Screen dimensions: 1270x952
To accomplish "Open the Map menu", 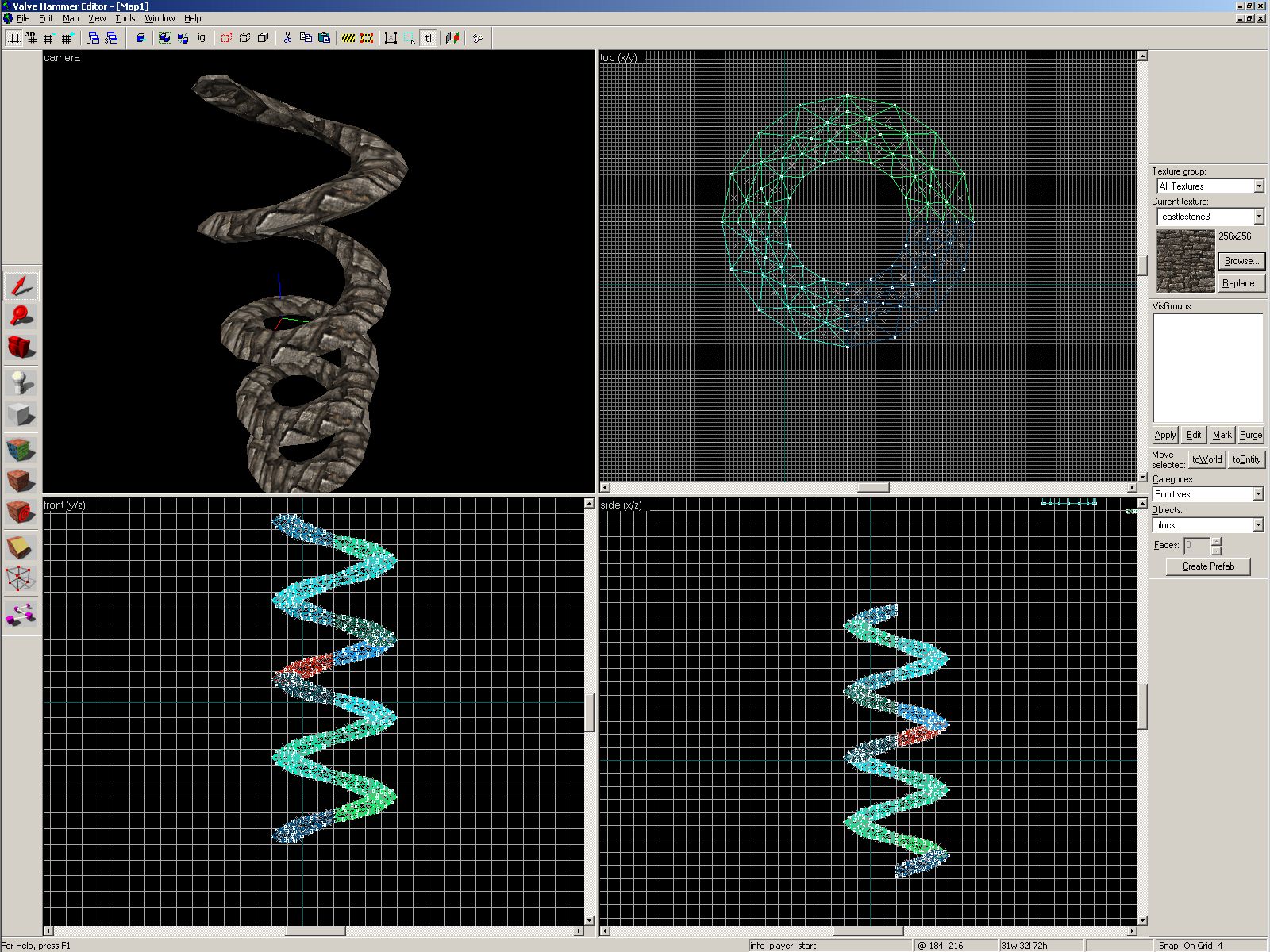I will (71, 18).
